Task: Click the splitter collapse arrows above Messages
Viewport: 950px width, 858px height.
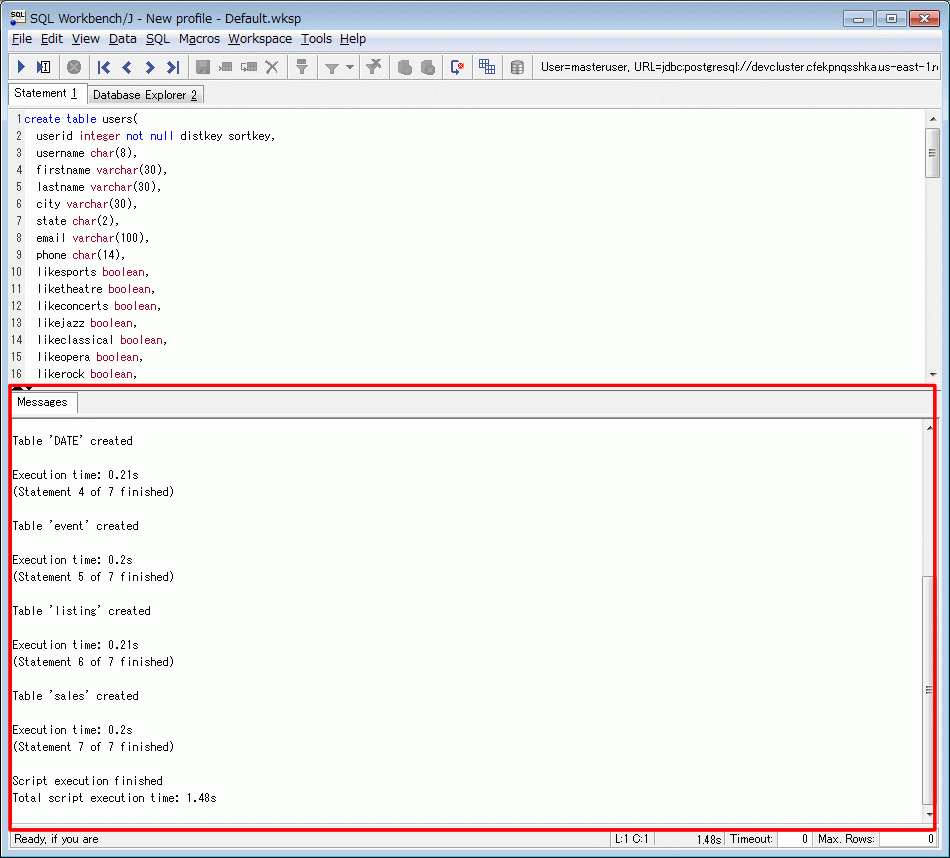Action: click(22, 387)
